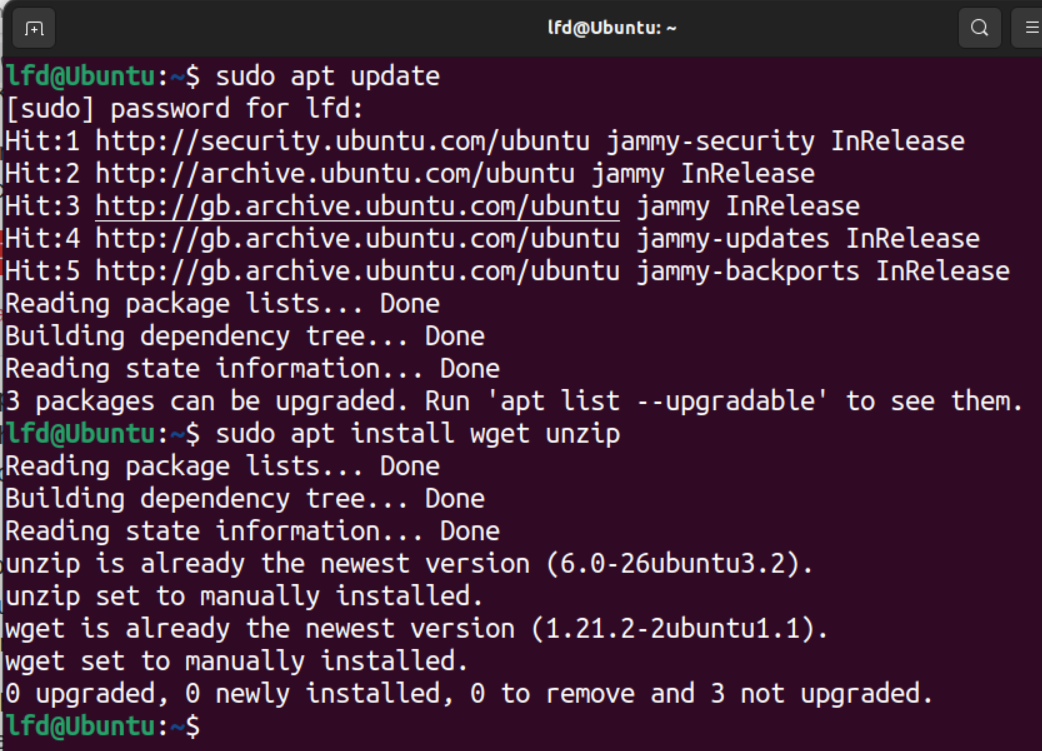
Task: Click the first 'Reading package lists... Done' line
Action: coord(222,304)
